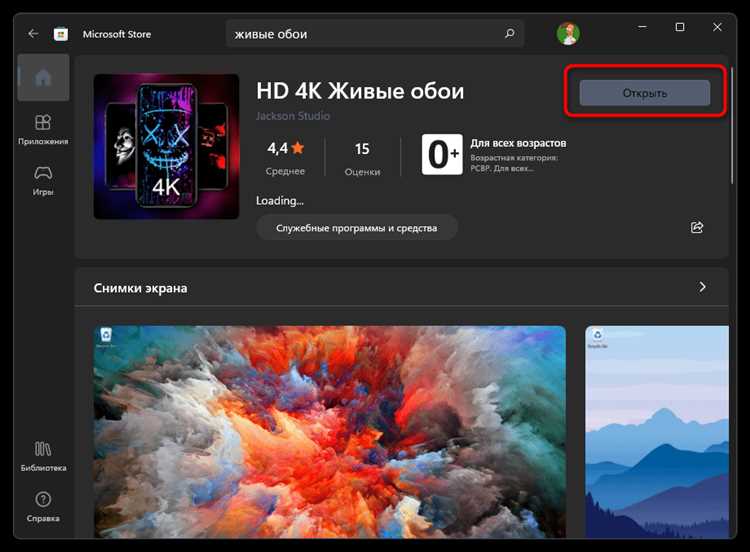Open the blue mountains screenshot thumbnail
Screen dimensions: 750x552
point(657,432)
